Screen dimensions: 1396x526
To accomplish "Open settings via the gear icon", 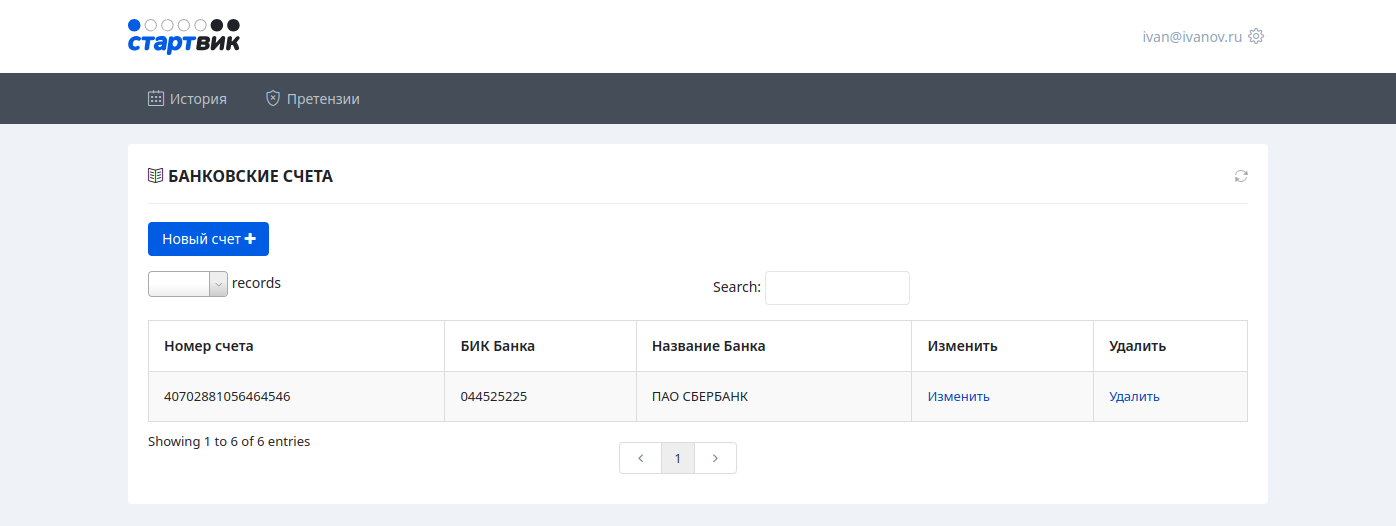I will (x=1256, y=36).
